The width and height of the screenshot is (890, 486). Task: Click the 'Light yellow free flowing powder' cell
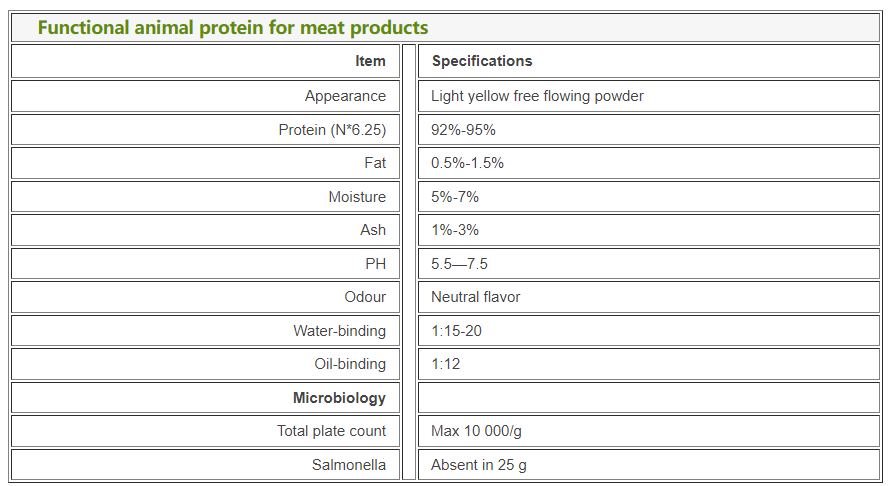[537, 96]
